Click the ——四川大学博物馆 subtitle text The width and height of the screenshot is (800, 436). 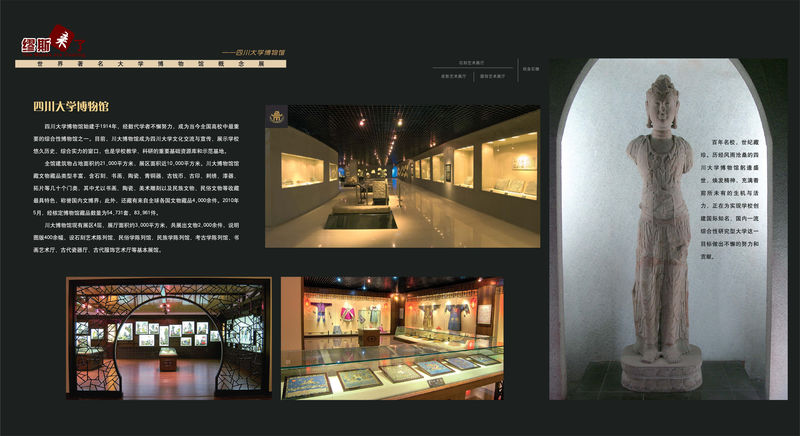254,53
